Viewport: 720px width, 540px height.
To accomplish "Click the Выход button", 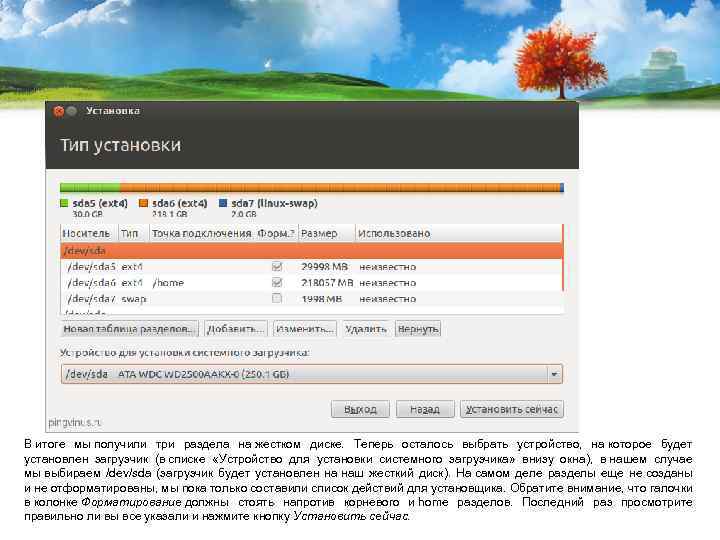I will [360, 409].
